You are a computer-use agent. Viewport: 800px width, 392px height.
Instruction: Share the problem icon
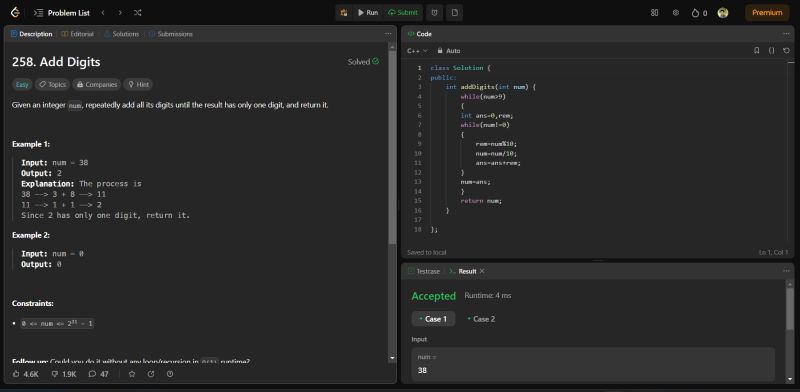pyautogui.click(x=151, y=374)
